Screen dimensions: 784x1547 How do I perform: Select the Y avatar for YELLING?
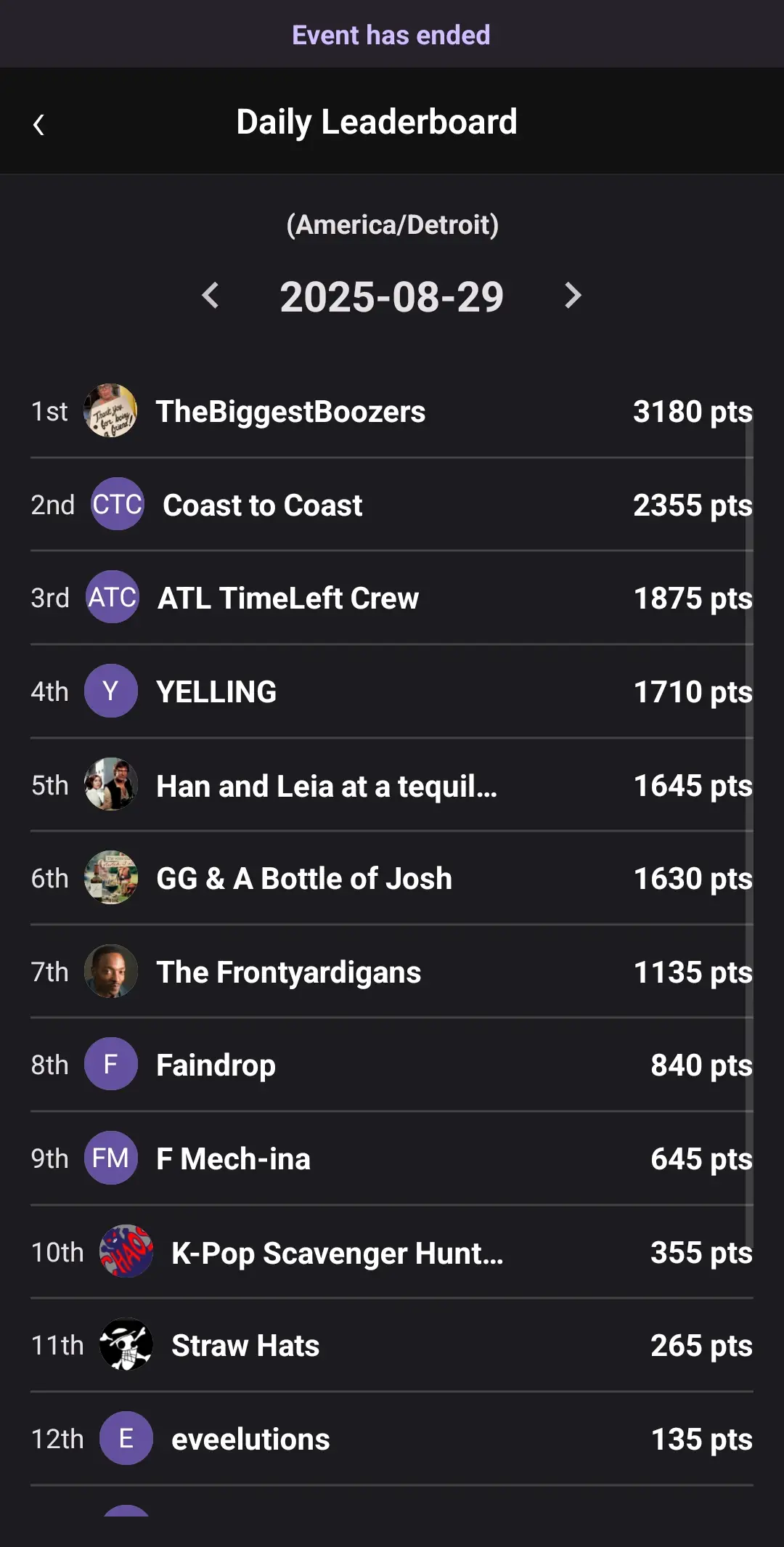point(110,691)
